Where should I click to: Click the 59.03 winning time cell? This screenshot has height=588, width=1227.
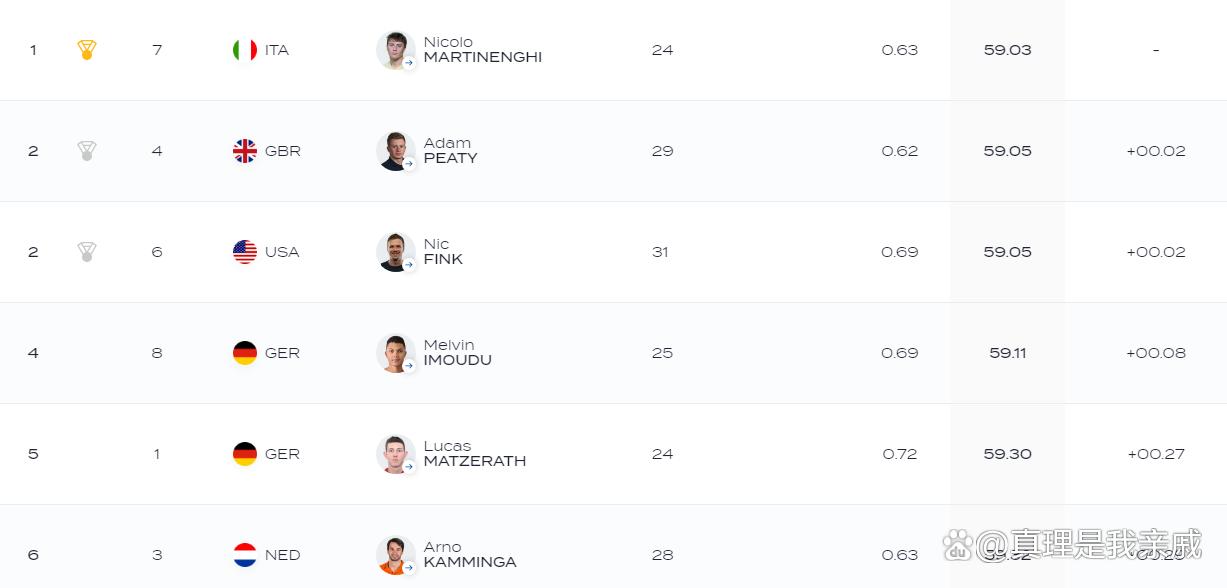click(1007, 50)
